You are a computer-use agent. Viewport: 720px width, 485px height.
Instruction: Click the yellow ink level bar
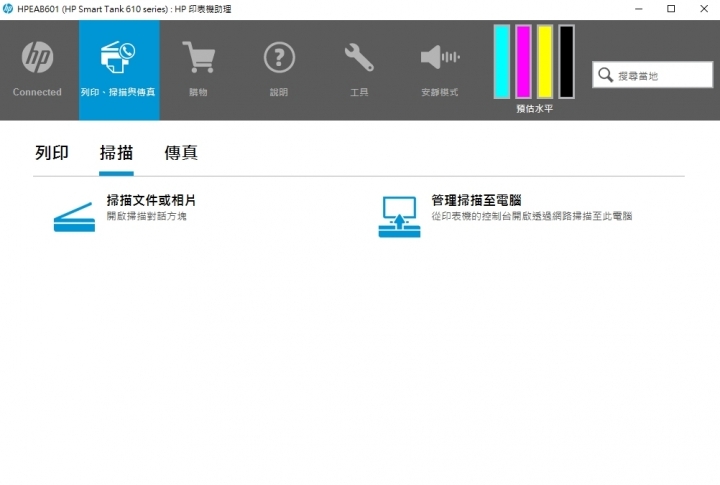(x=545, y=62)
